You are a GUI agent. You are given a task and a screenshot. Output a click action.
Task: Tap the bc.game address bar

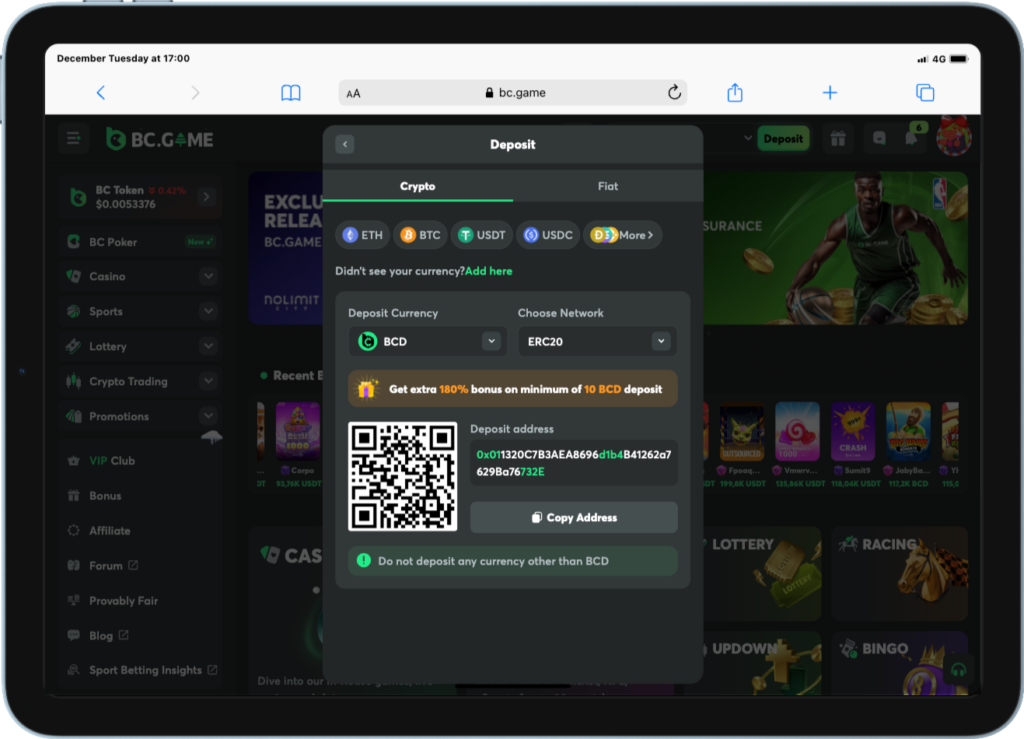click(x=513, y=93)
